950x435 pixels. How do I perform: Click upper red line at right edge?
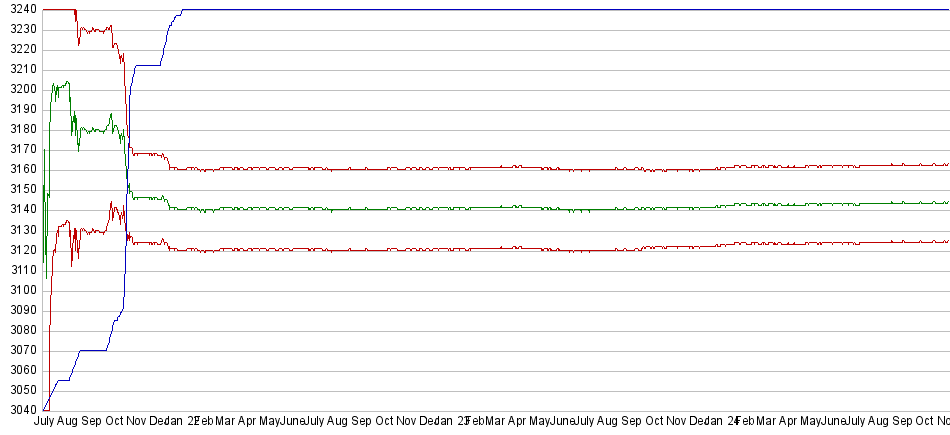click(x=944, y=164)
